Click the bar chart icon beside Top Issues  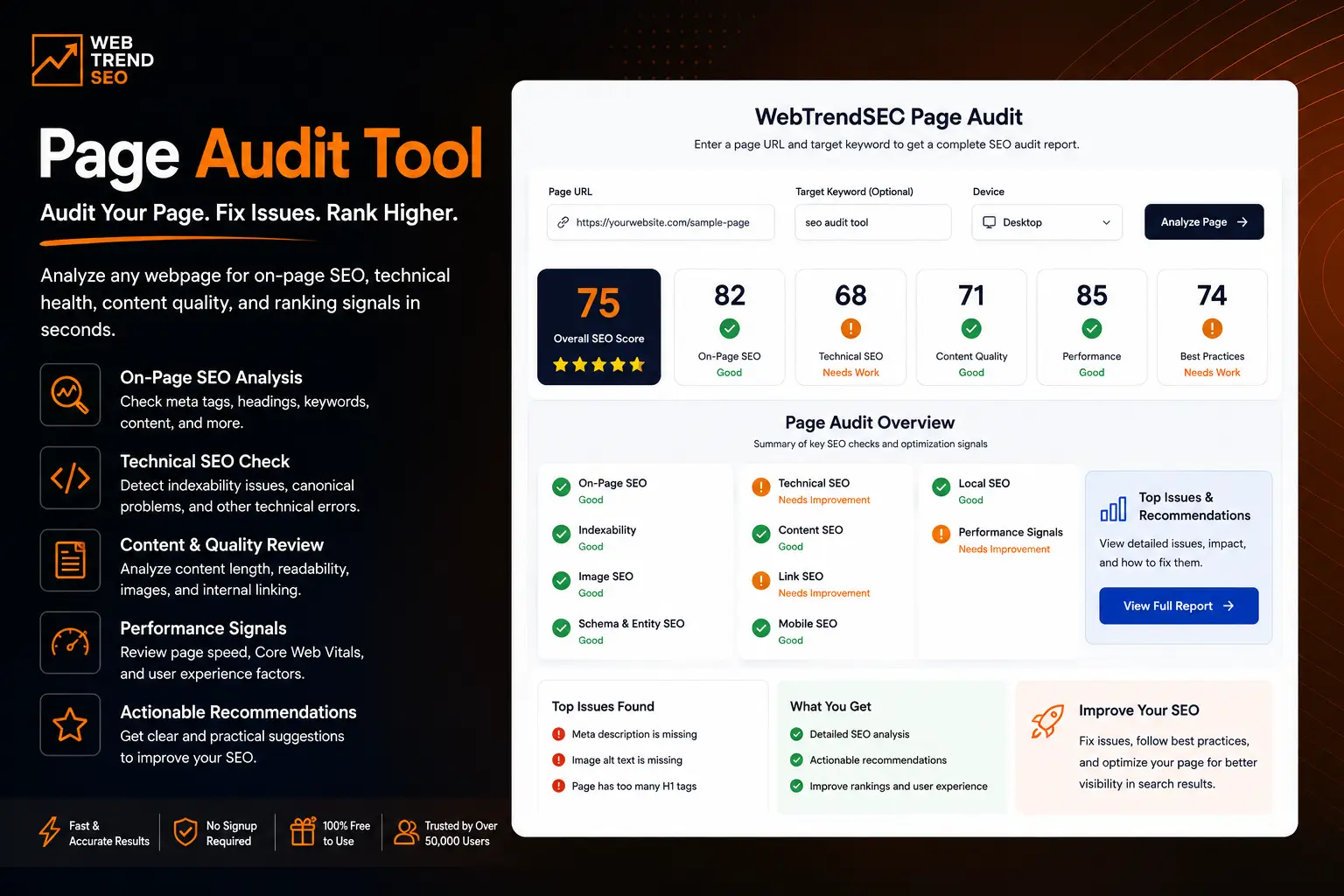pyautogui.click(x=1113, y=508)
